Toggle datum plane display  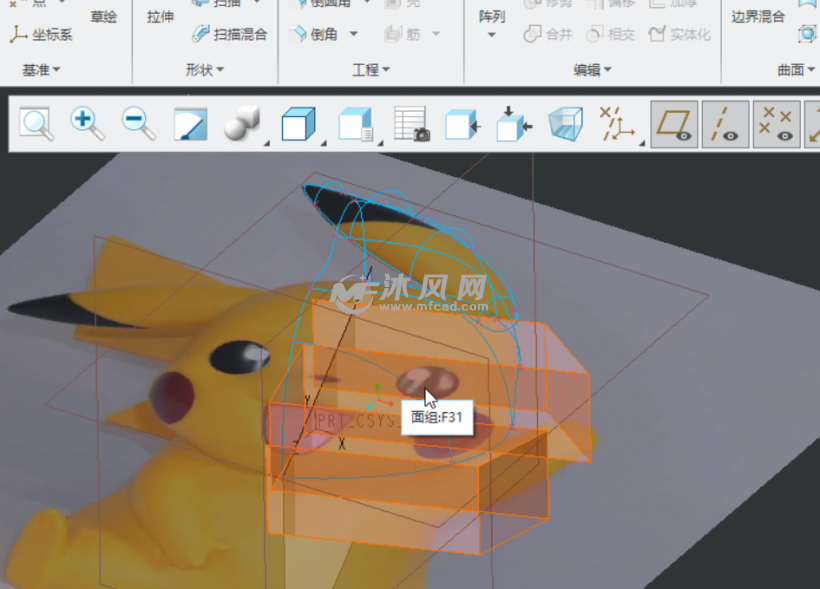coord(674,124)
